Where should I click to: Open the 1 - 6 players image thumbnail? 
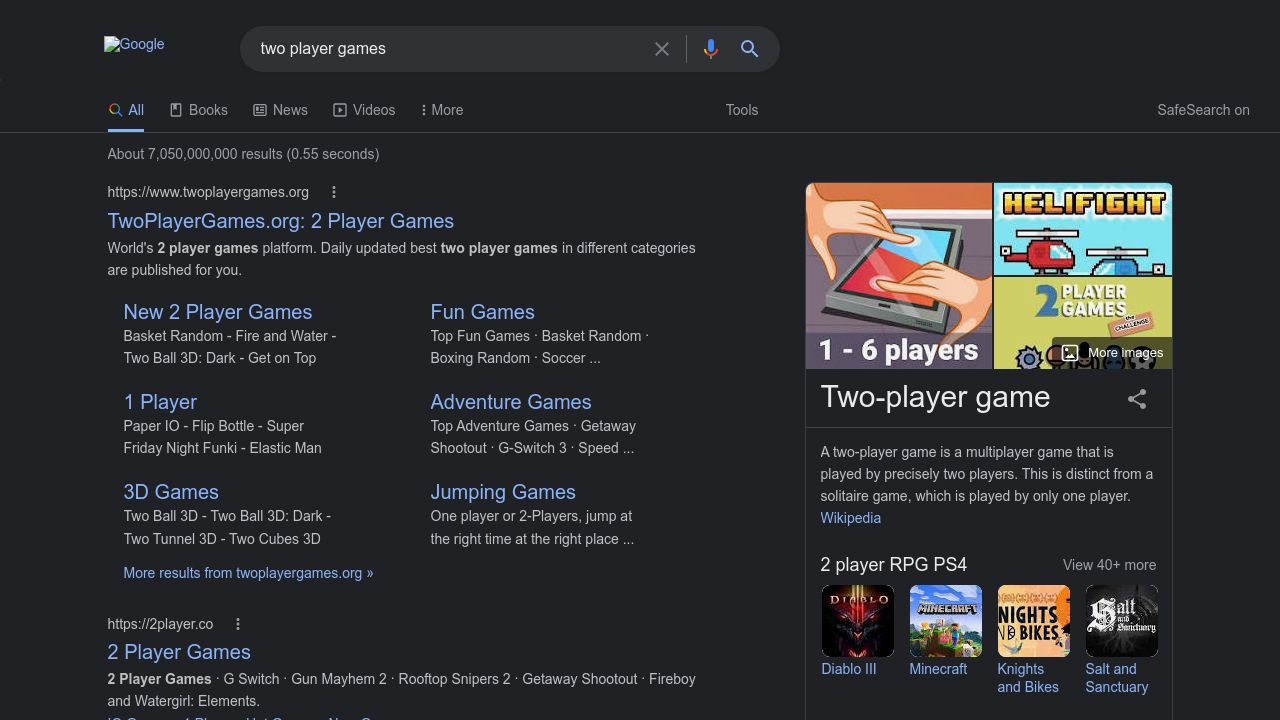tap(899, 276)
